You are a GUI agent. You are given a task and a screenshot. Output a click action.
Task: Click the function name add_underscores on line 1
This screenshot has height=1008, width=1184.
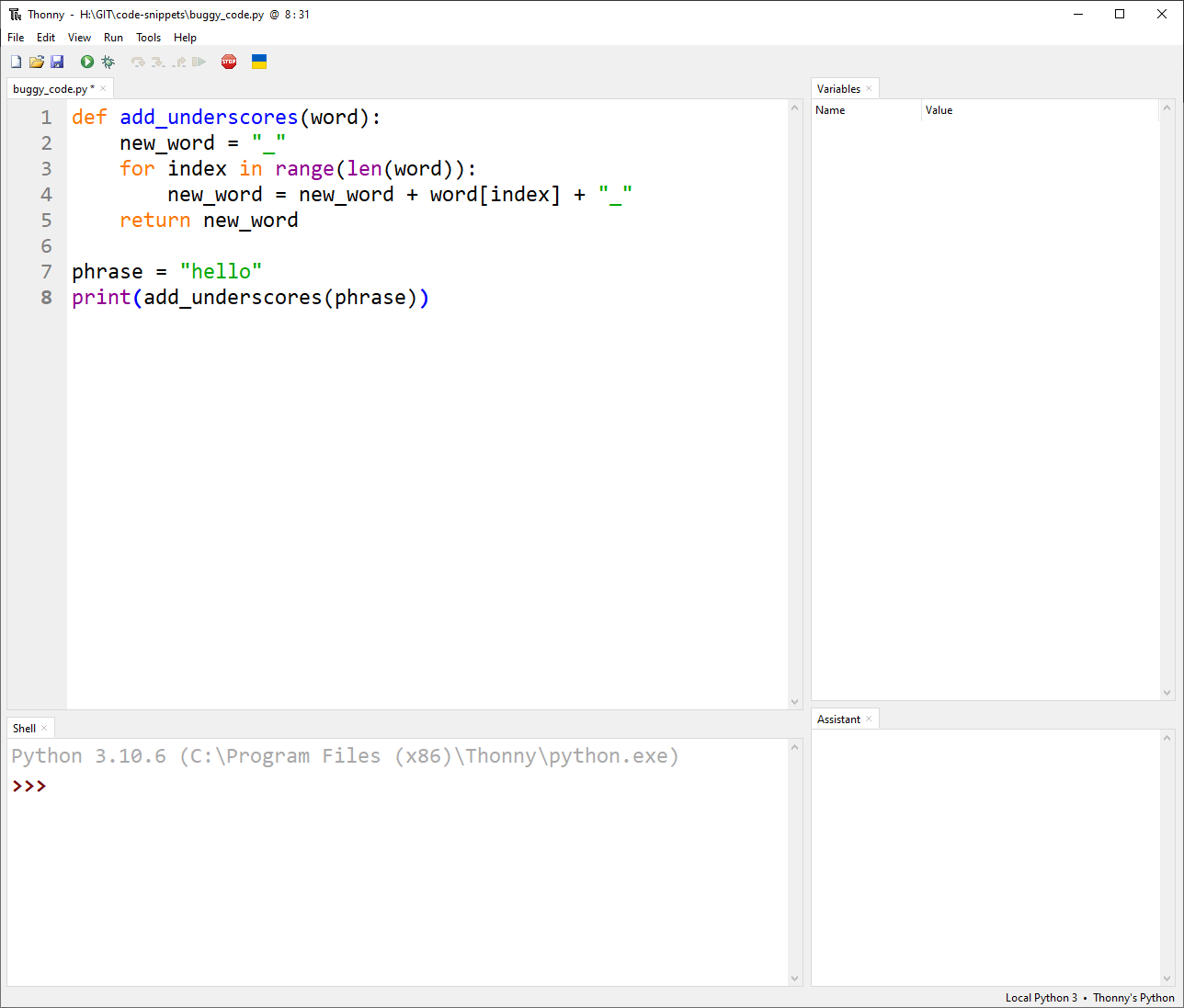tap(209, 118)
